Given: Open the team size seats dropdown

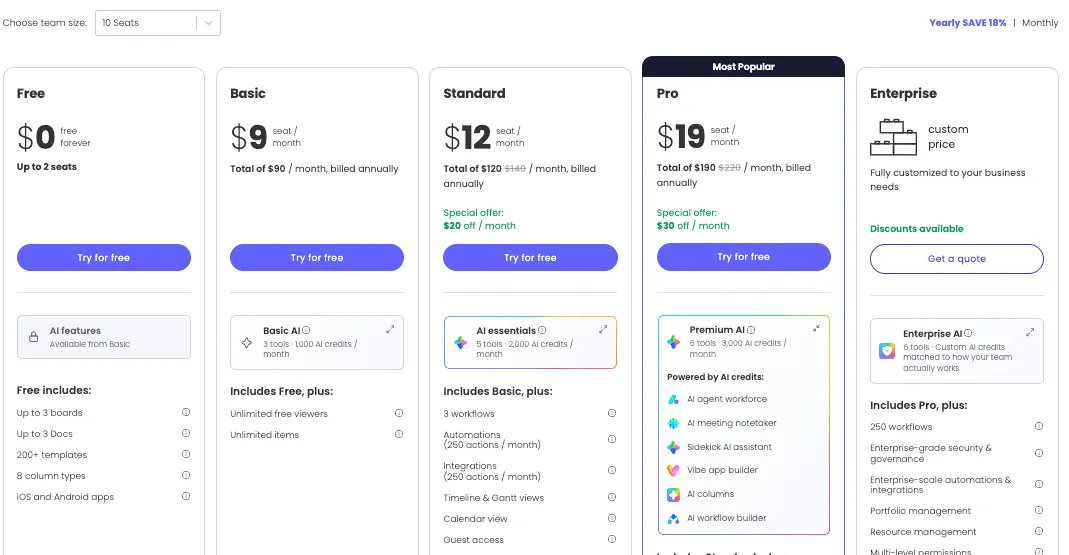Looking at the screenshot, I should [x=157, y=22].
